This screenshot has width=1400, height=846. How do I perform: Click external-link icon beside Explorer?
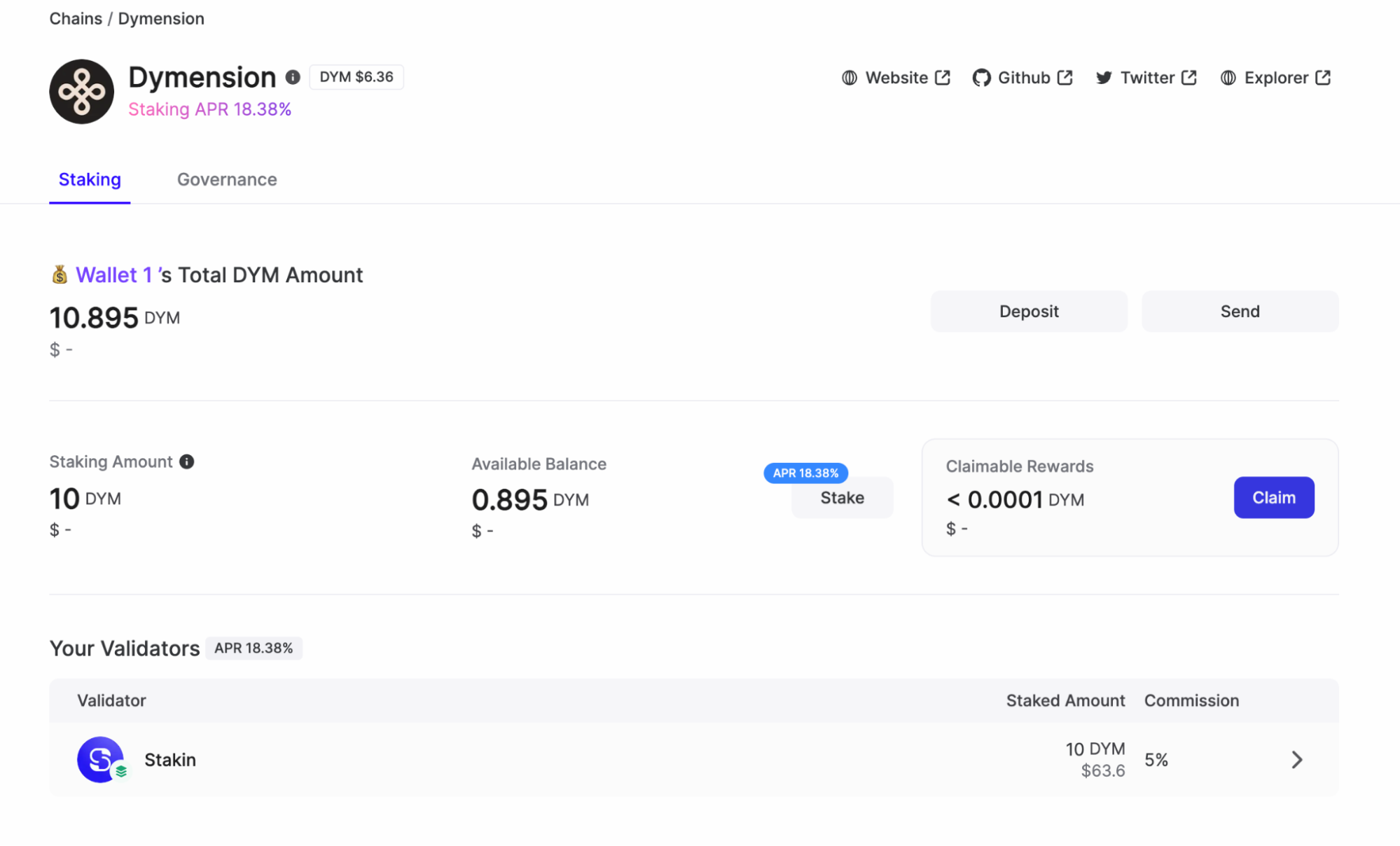(x=1323, y=78)
